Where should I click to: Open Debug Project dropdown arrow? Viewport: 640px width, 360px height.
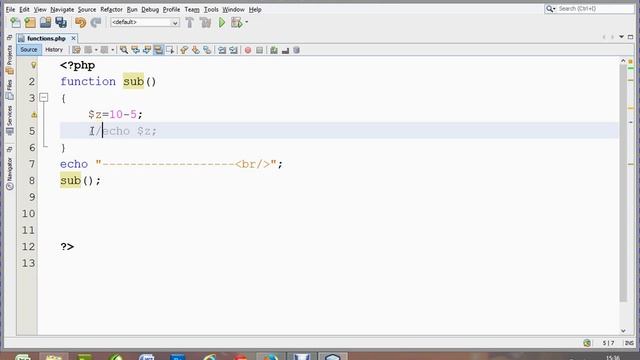[x=247, y=22]
